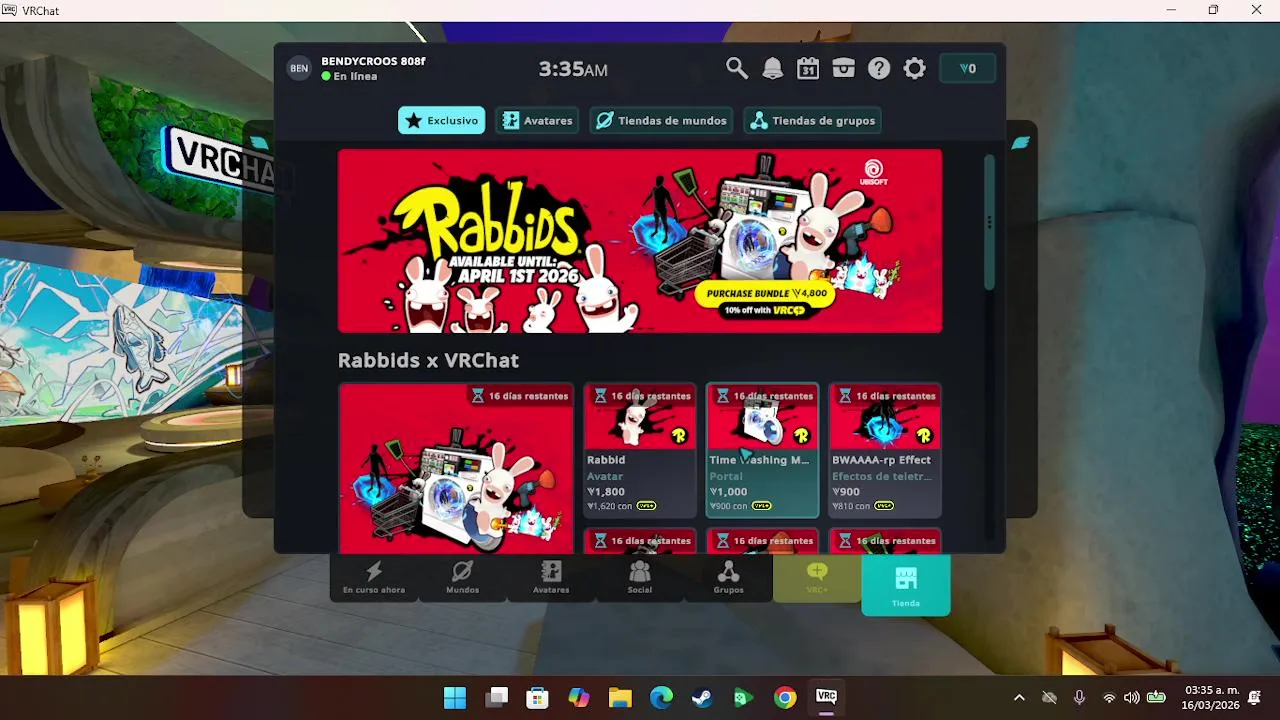Open the large Rabbids bundle card
The width and height of the screenshot is (1280, 720).
pyautogui.click(x=456, y=468)
